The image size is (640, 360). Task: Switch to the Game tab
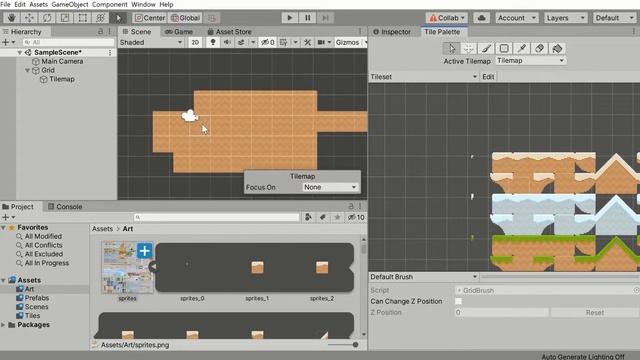179,32
